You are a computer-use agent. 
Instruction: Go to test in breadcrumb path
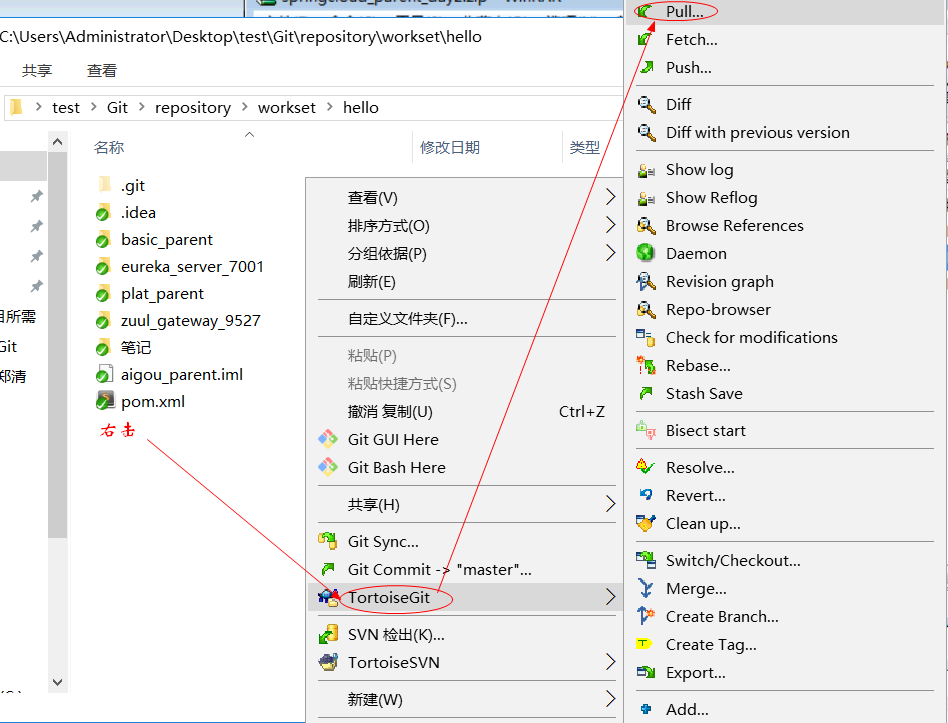66,108
